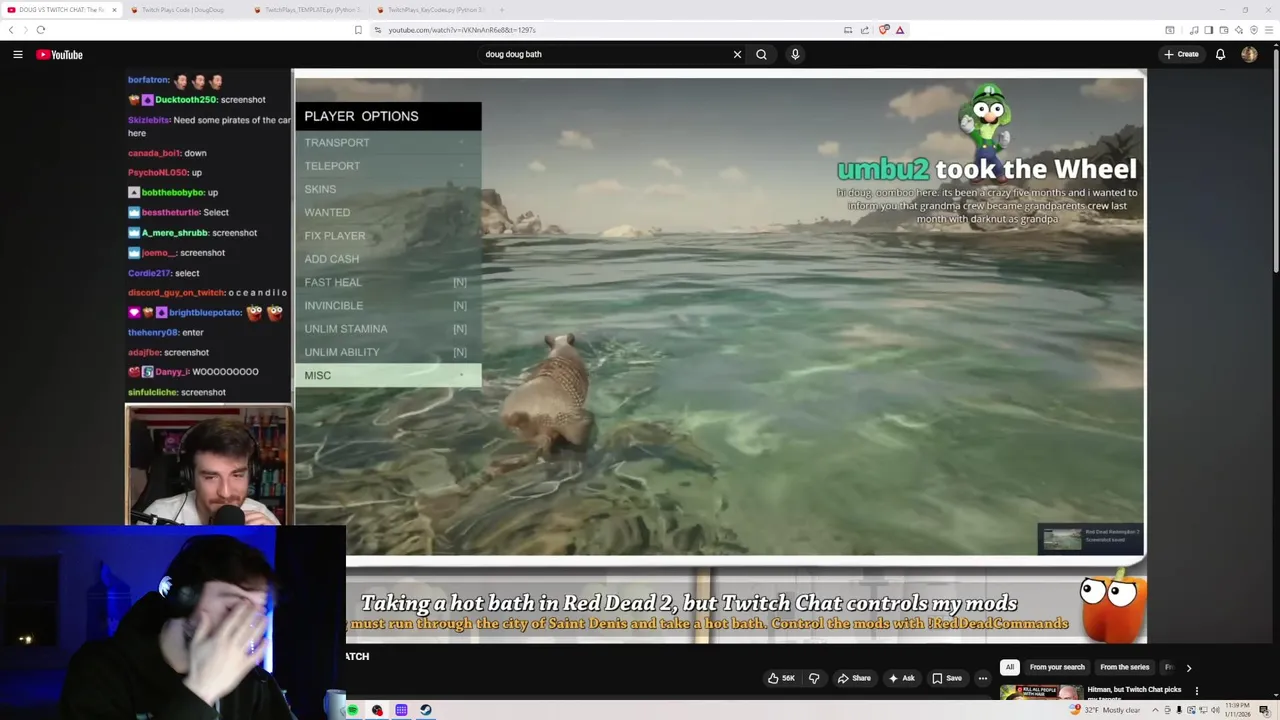The height and width of the screenshot is (720, 1280).
Task: Go forward with the browser forward arrow
Action: coord(25,30)
